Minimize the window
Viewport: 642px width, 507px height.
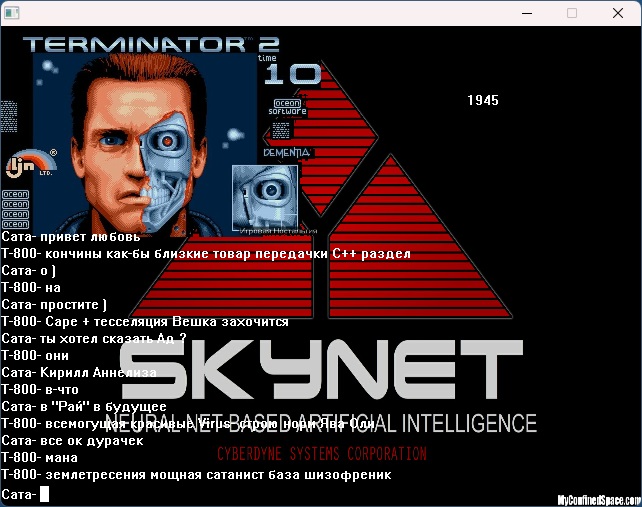527,13
